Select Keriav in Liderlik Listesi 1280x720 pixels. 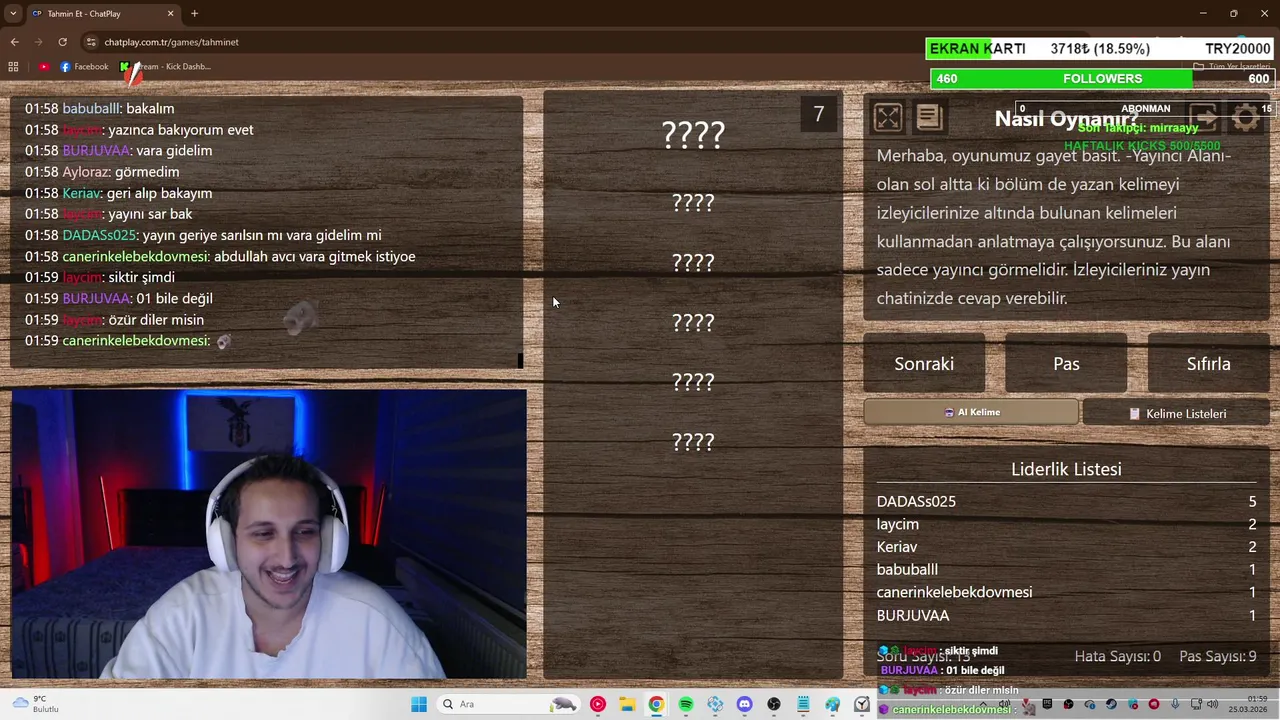897,547
